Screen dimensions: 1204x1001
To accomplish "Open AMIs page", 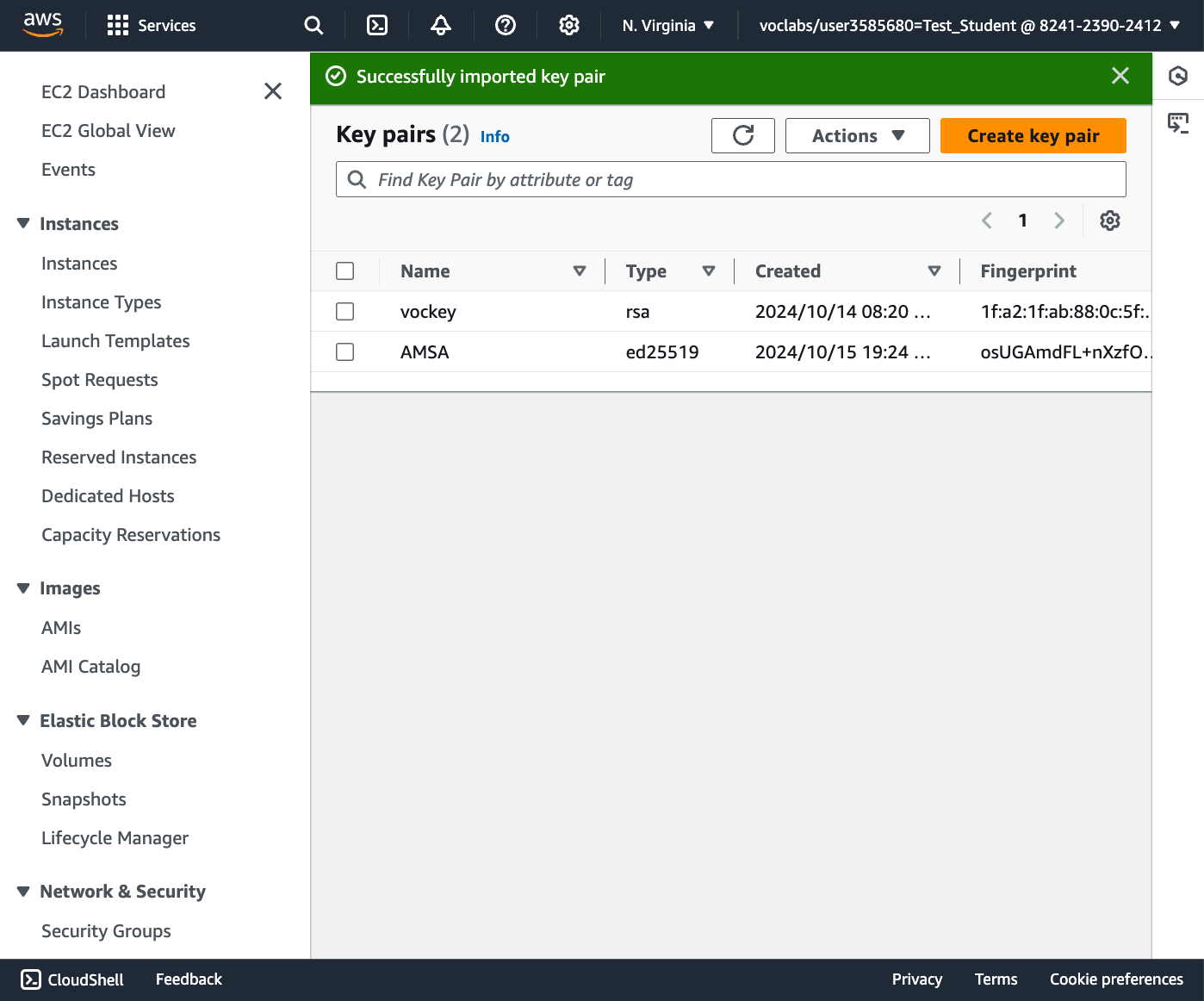I will 61,628.
